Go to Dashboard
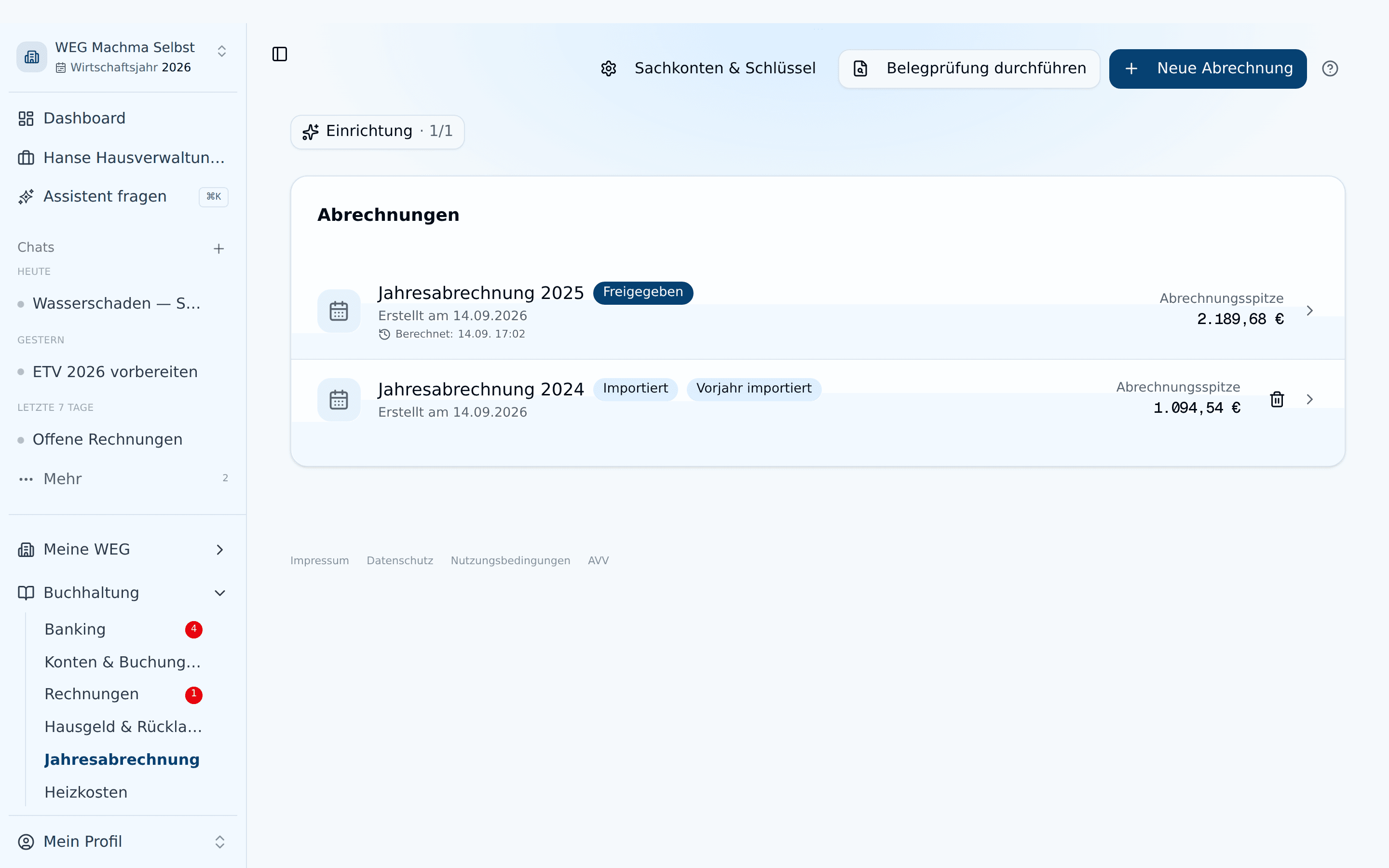The width and height of the screenshot is (1389, 868). click(123, 118)
